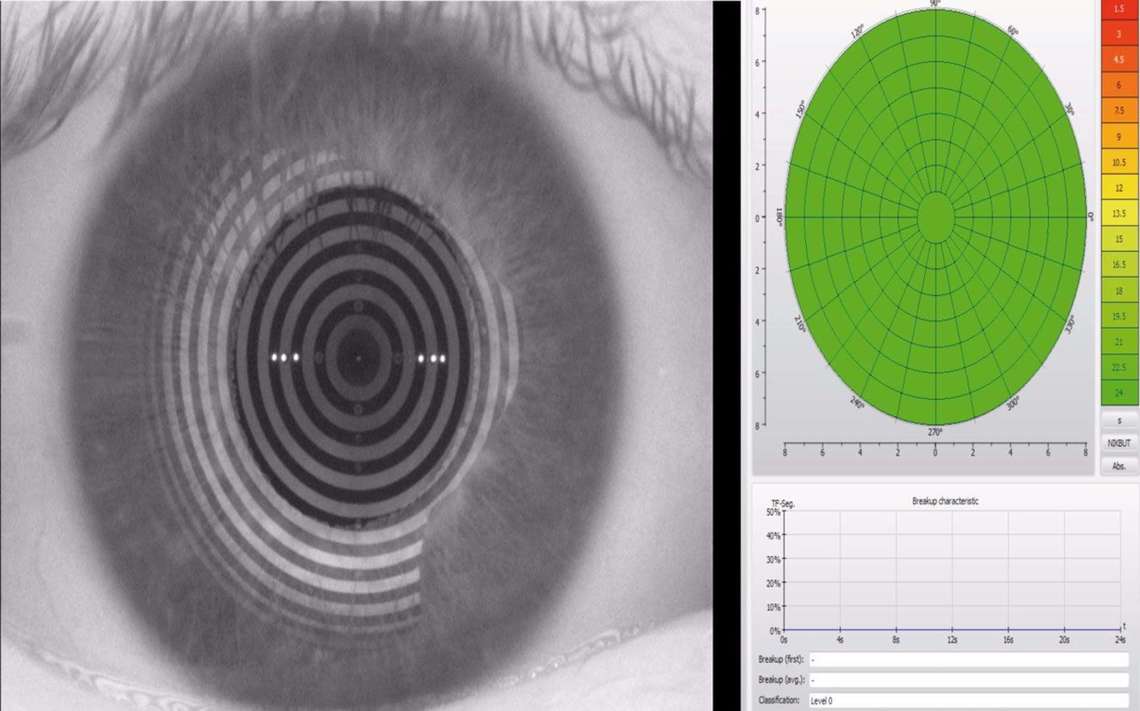
Task: Click the Breakup (avg.) value field
Action: [x=968, y=680]
